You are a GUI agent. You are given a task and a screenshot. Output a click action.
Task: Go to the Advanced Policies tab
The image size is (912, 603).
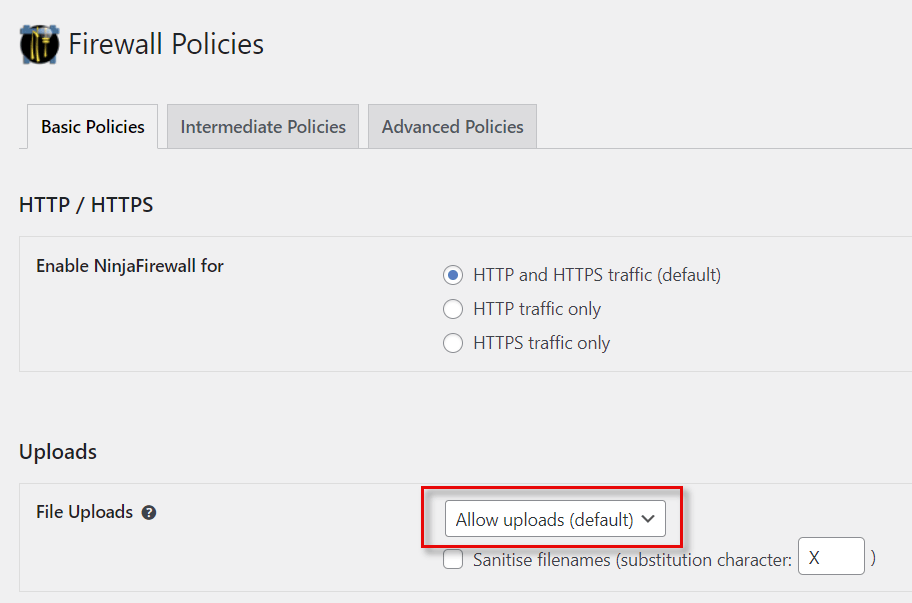pyautogui.click(x=452, y=127)
